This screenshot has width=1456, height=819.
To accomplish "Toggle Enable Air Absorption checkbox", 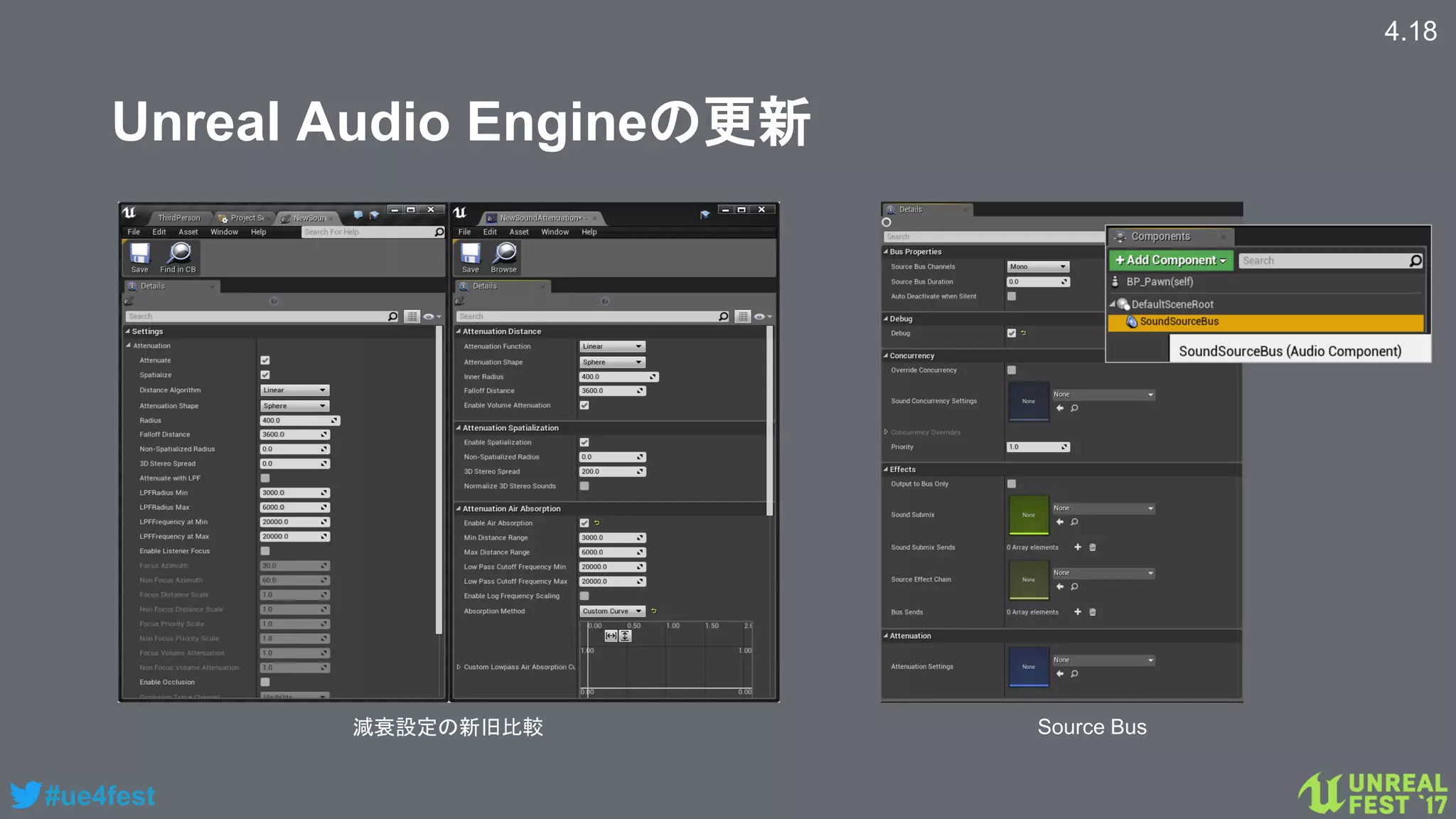I will tap(584, 523).
